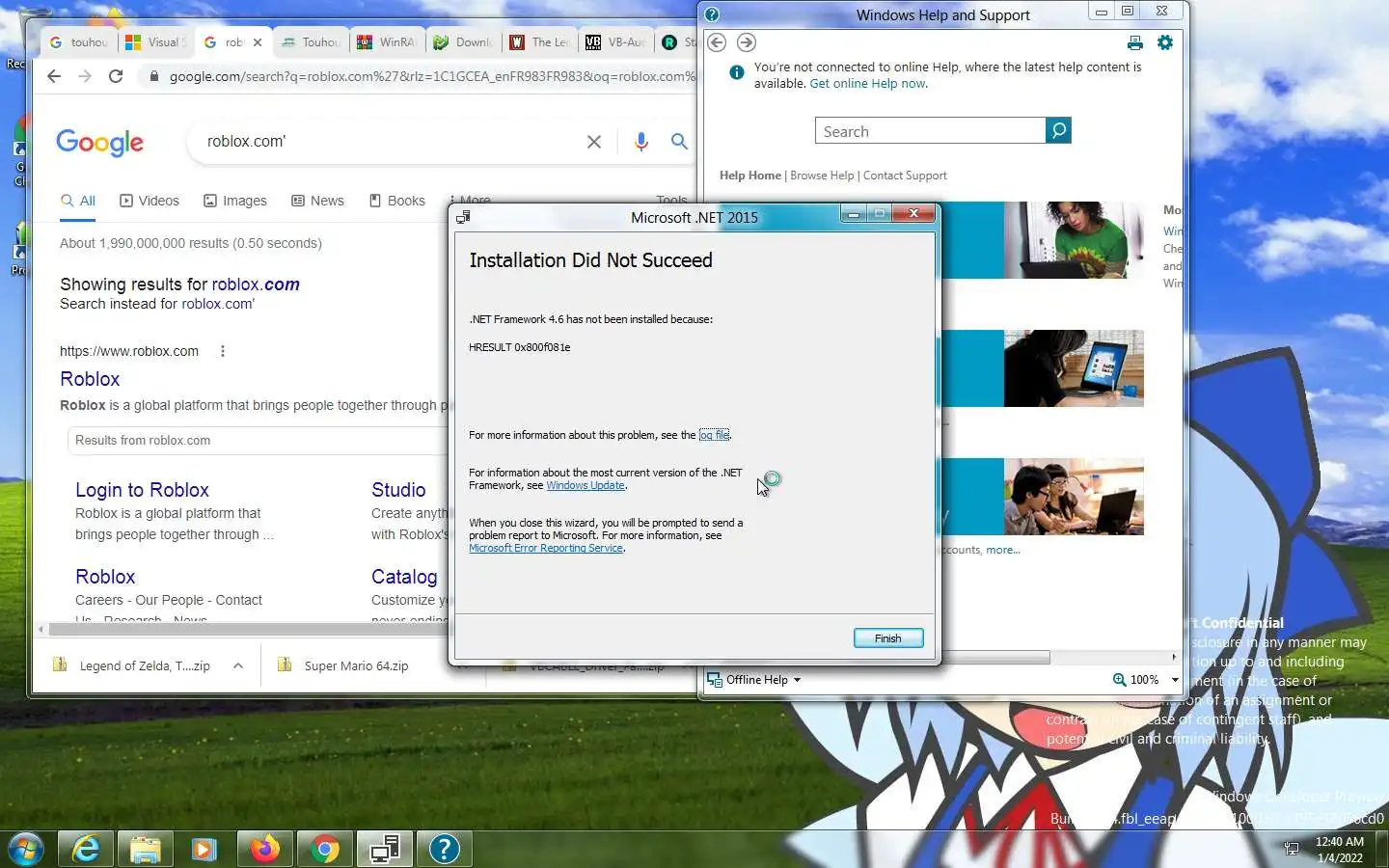Open the Offline Help dropdown

[x=754, y=680]
